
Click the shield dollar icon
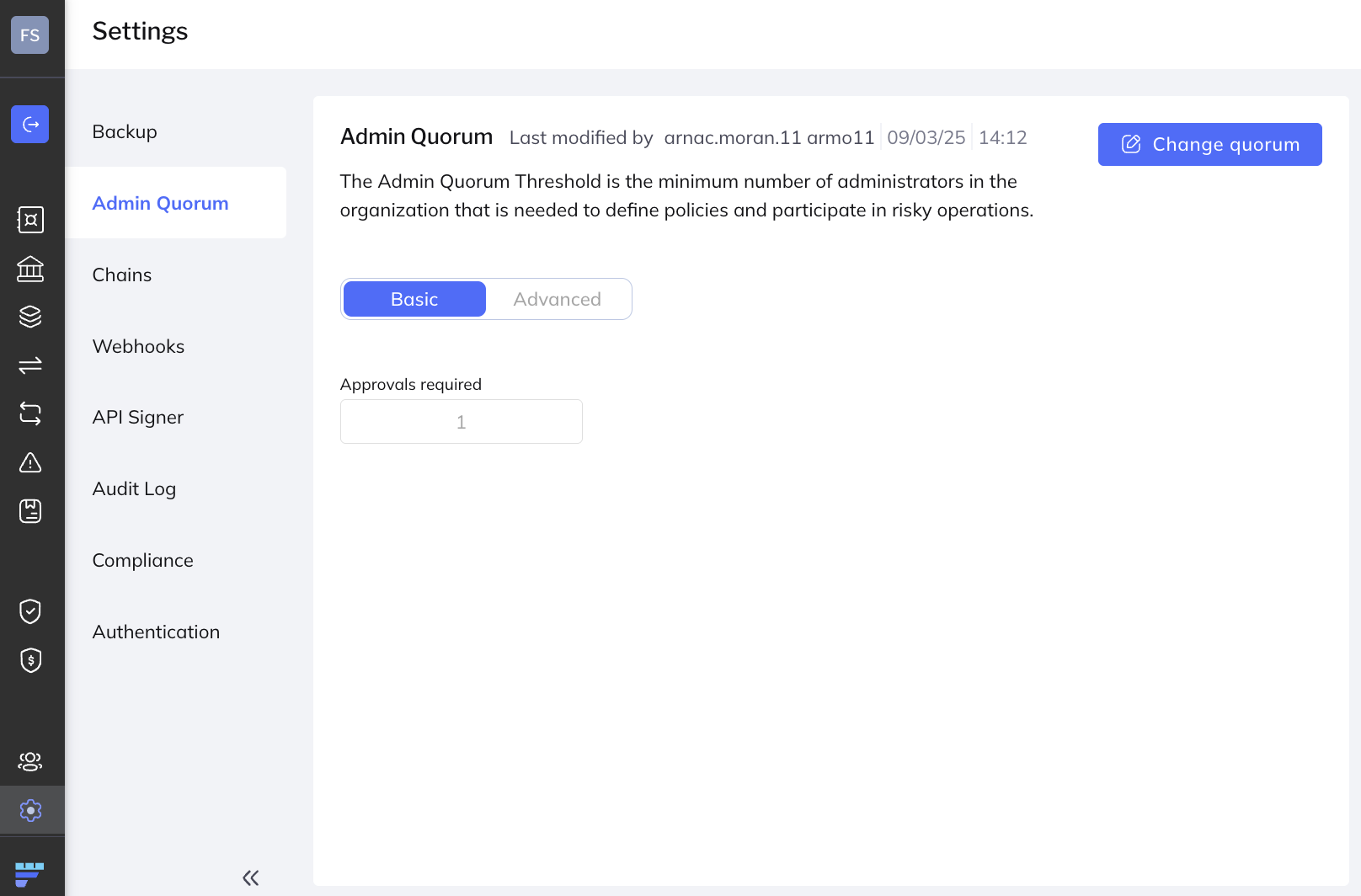coord(30,660)
